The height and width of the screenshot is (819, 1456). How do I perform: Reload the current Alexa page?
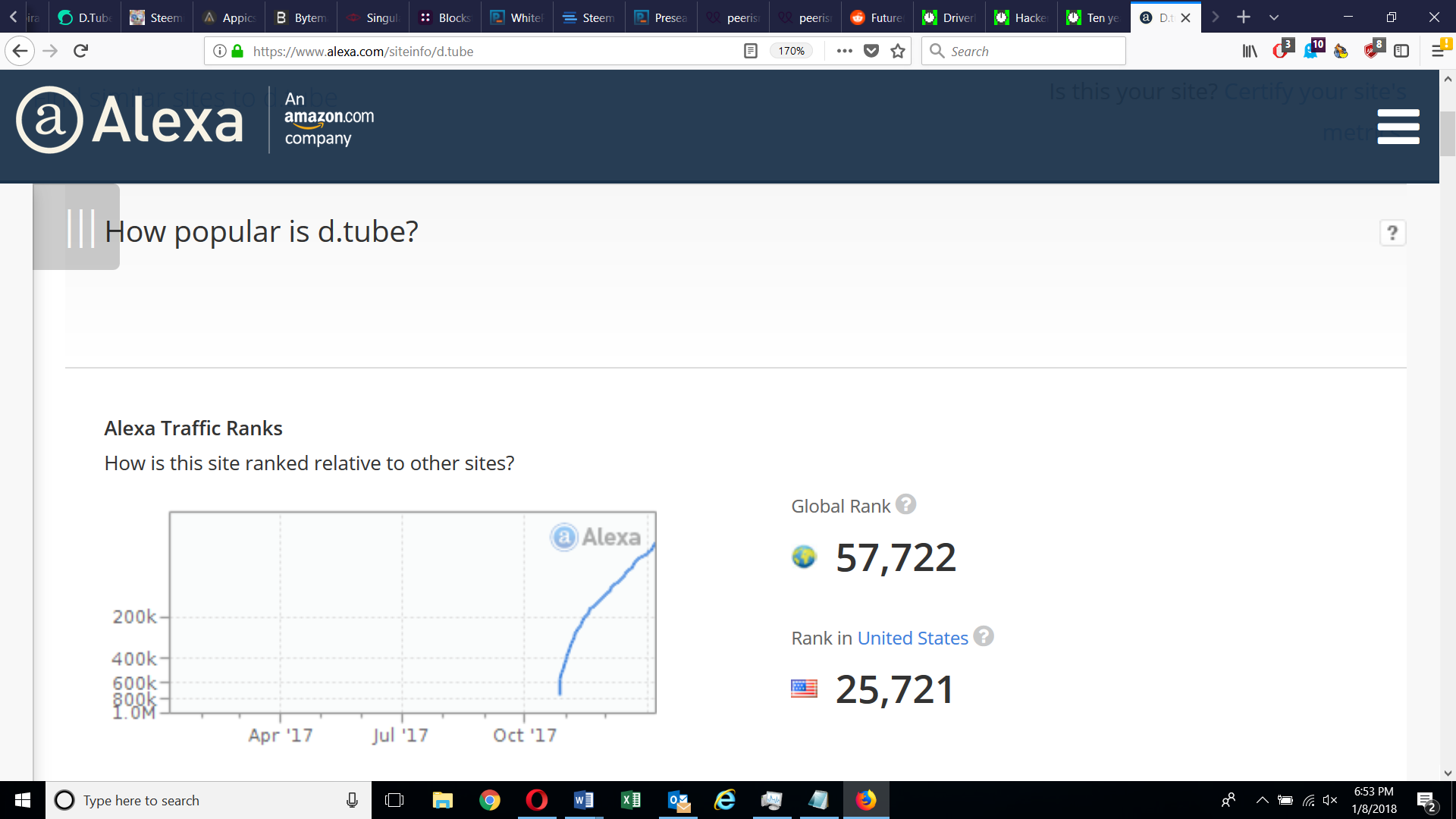click(x=81, y=51)
